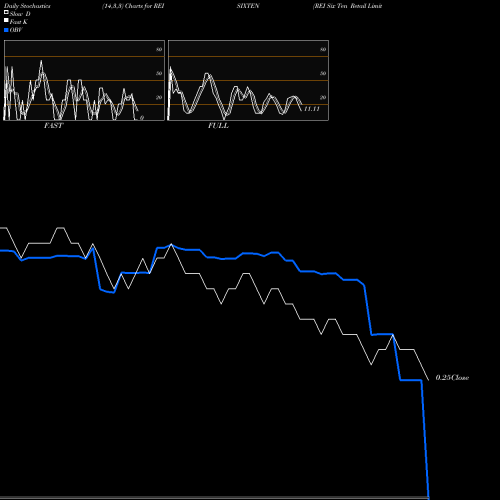This screenshot has height=500, width=500.
Task: Click the 80 level label in FAST chart
Action: click(x=159, y=49)
